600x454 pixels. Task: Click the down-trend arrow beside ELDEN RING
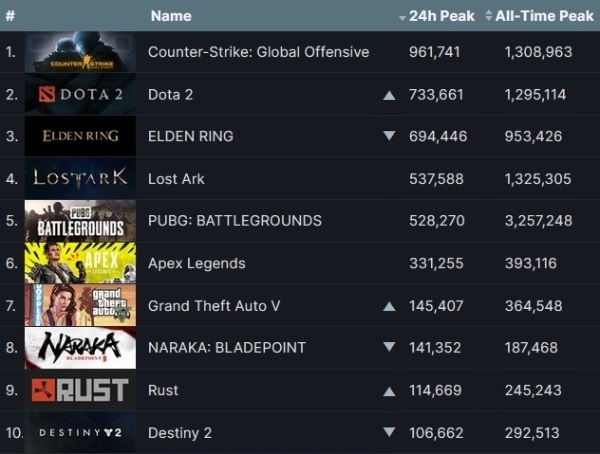(x=389, y=137)
